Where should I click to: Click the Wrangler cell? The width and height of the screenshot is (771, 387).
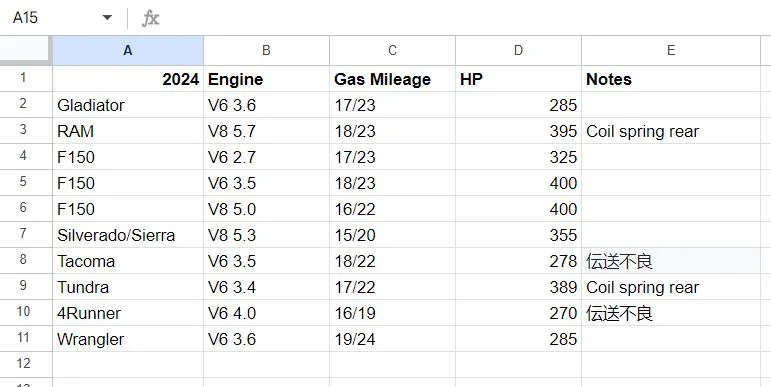coord(128,339)
